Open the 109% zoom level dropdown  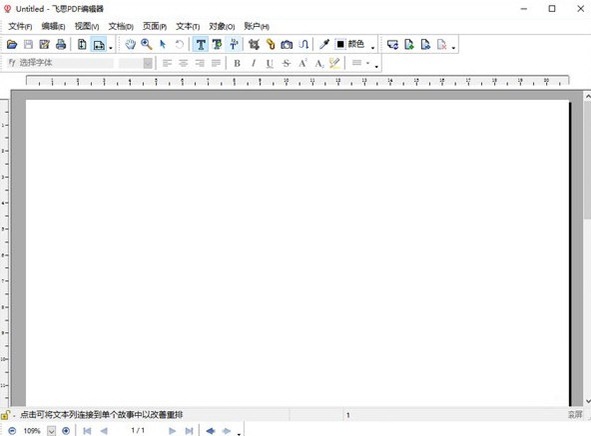52,430
